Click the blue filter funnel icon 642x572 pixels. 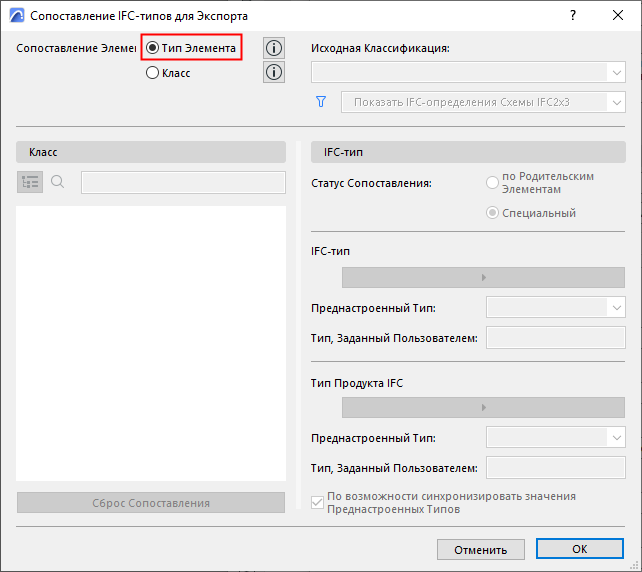tap(321, 101)
